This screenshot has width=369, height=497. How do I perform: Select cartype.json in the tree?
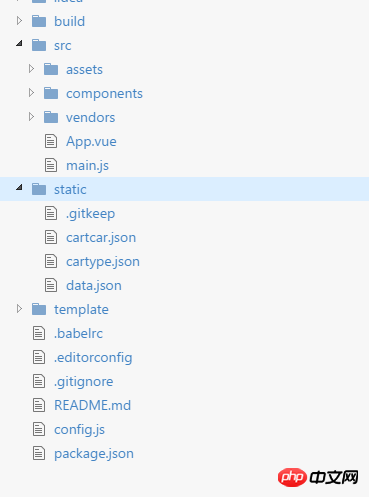103,262
